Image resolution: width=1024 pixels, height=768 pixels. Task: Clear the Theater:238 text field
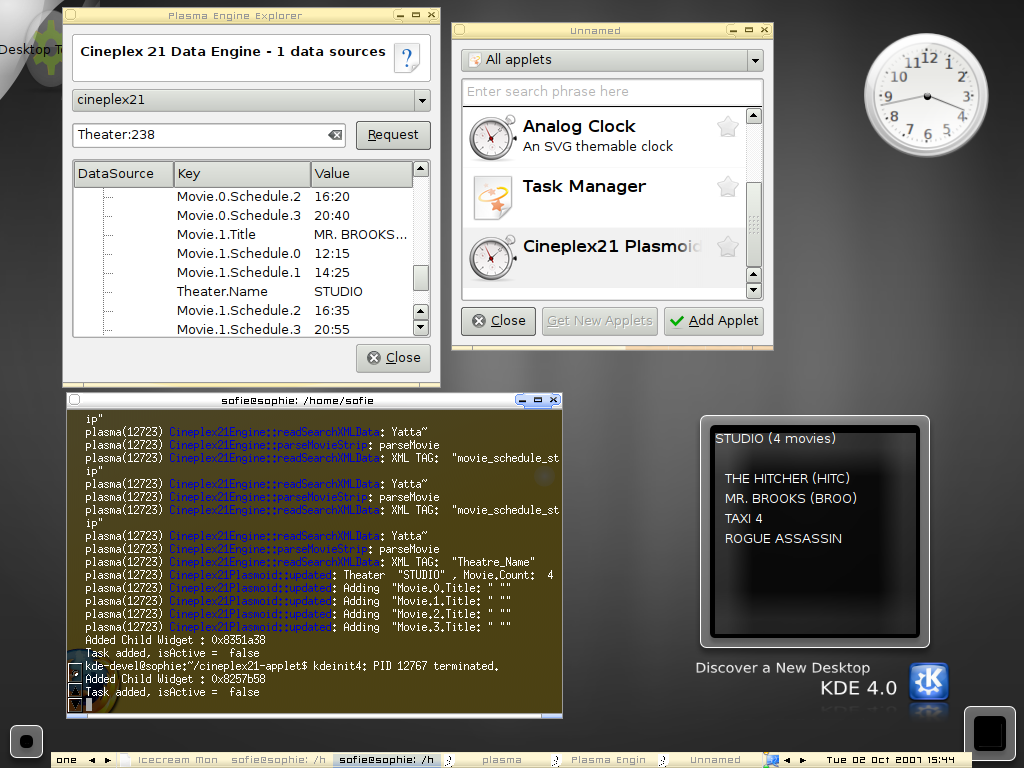[x=335, y=135]
